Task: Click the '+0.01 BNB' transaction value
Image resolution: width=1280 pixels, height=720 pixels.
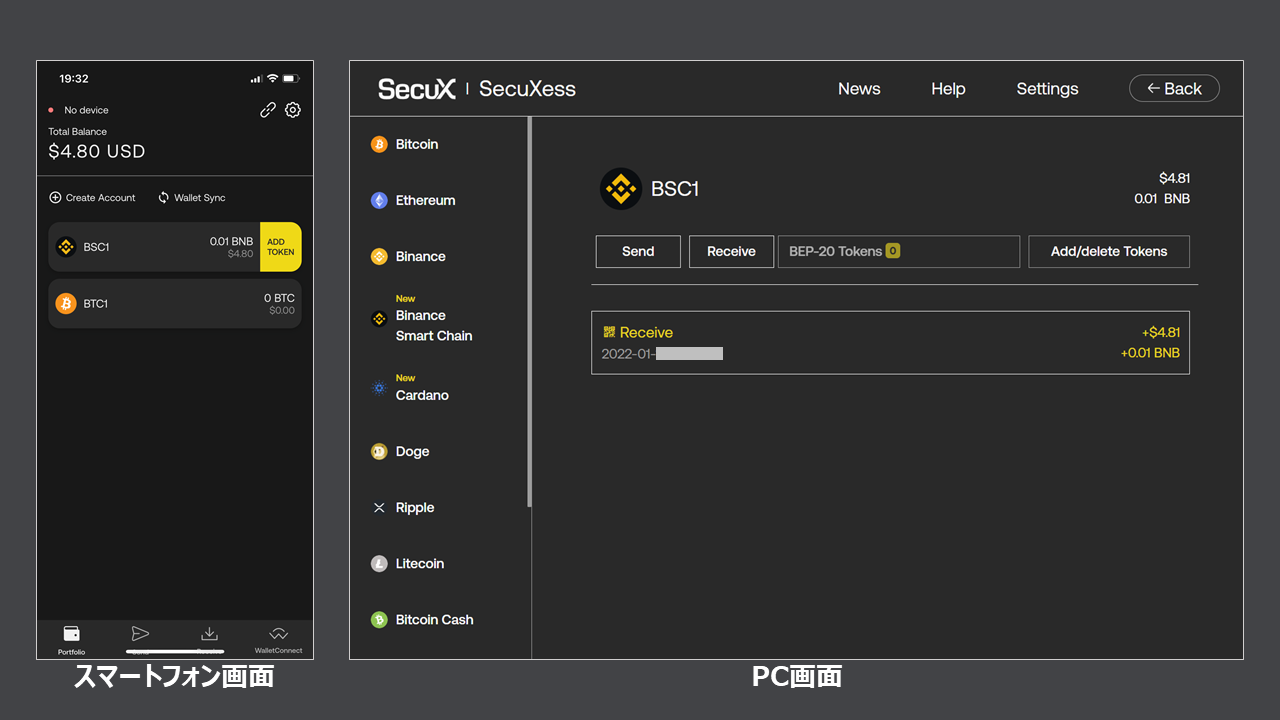Action: click(1151, 353)
